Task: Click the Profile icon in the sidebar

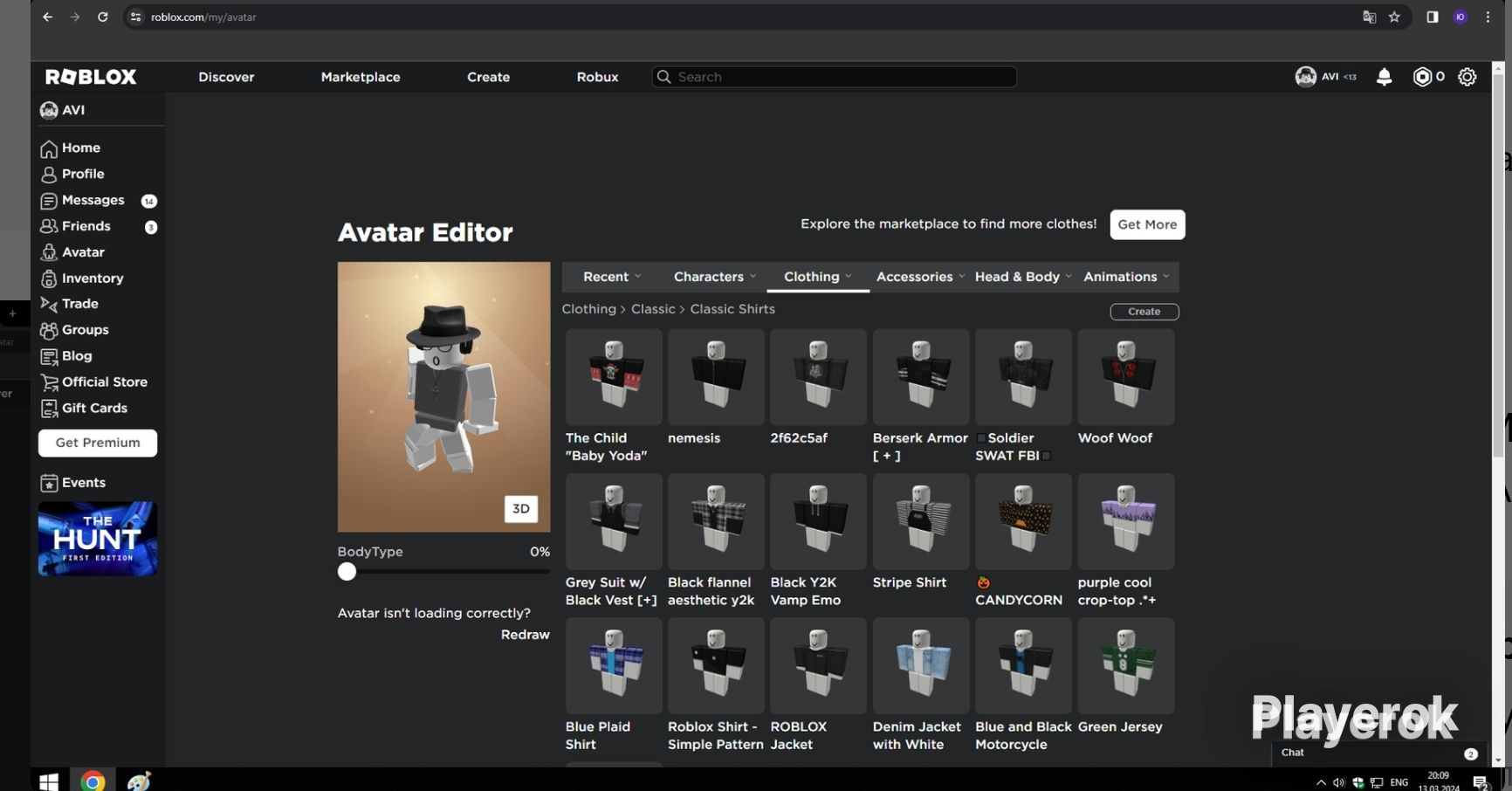Action: (49, 175)
